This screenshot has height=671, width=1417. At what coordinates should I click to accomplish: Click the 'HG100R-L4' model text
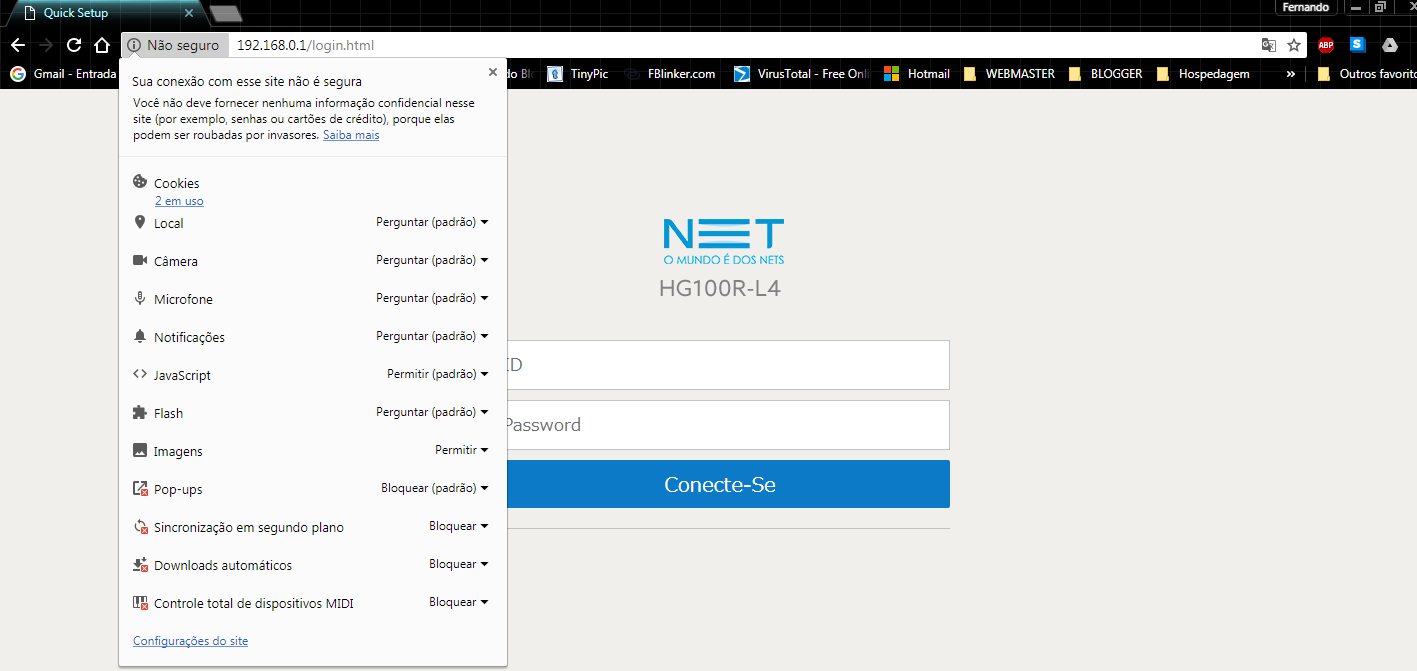tap(719, 289)
